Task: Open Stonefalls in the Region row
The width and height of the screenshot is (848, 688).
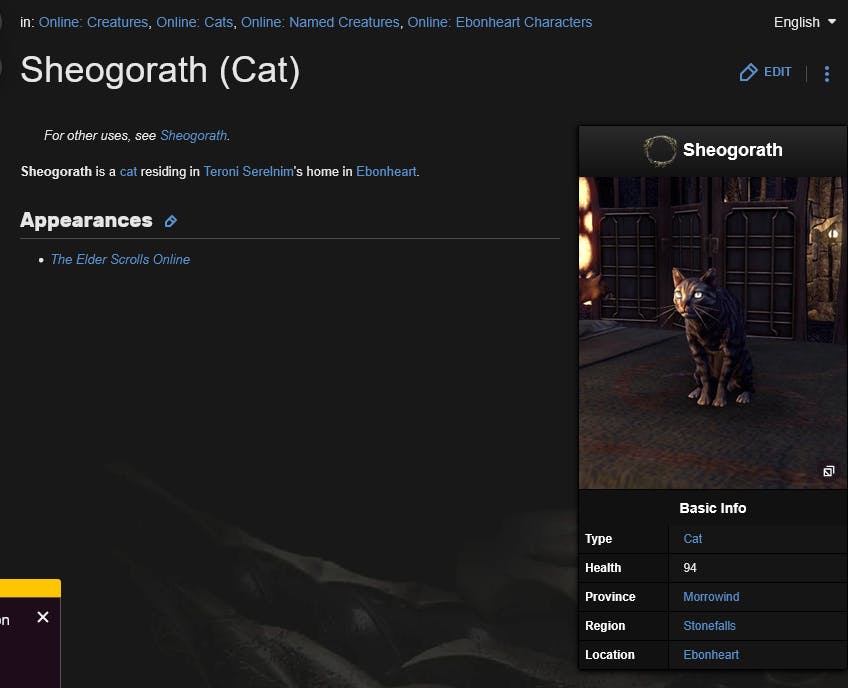Action: click(709, 626)
